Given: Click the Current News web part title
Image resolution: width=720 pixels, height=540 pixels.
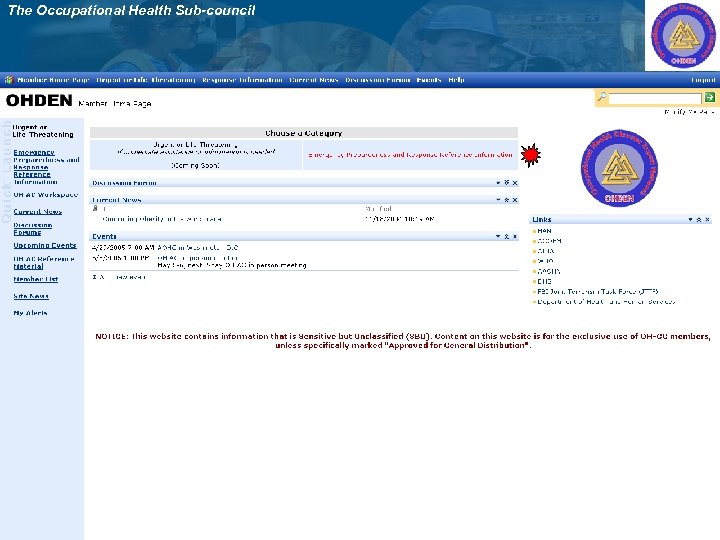Looking at the screenshot, I should click(117, 200).
